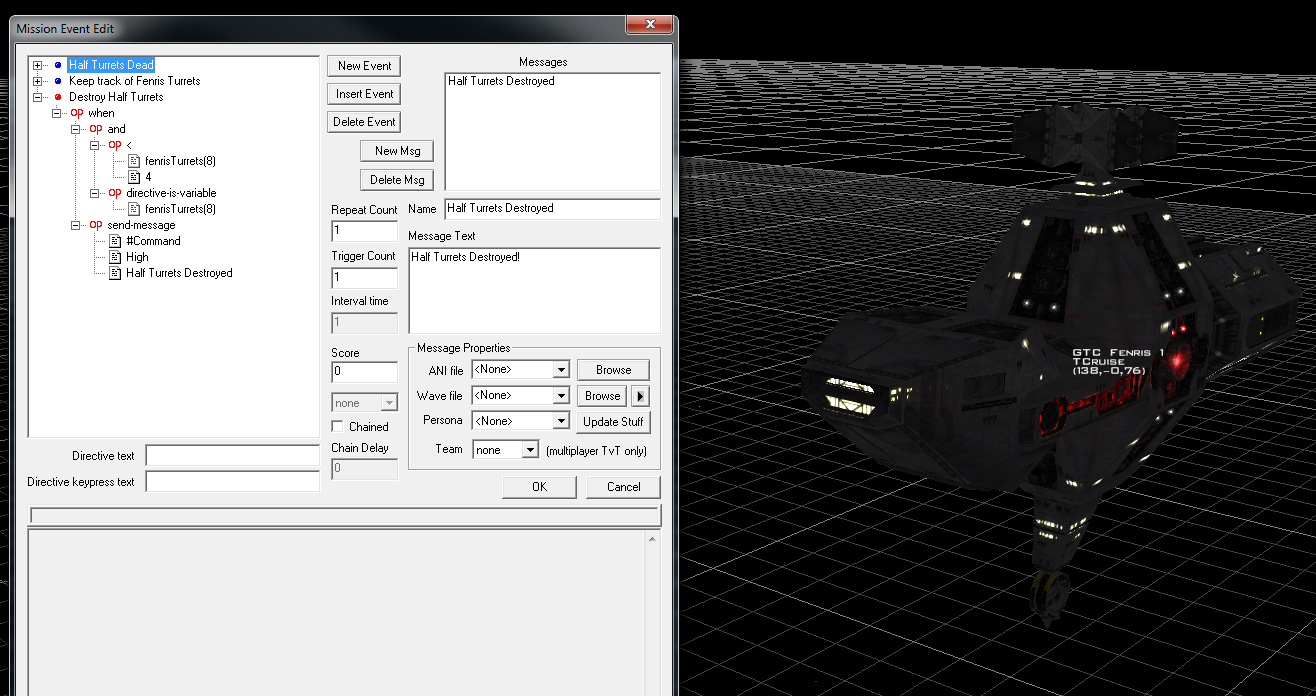Collapse the when operator node
Screen dimensions: 1316x696
(57, 113)
